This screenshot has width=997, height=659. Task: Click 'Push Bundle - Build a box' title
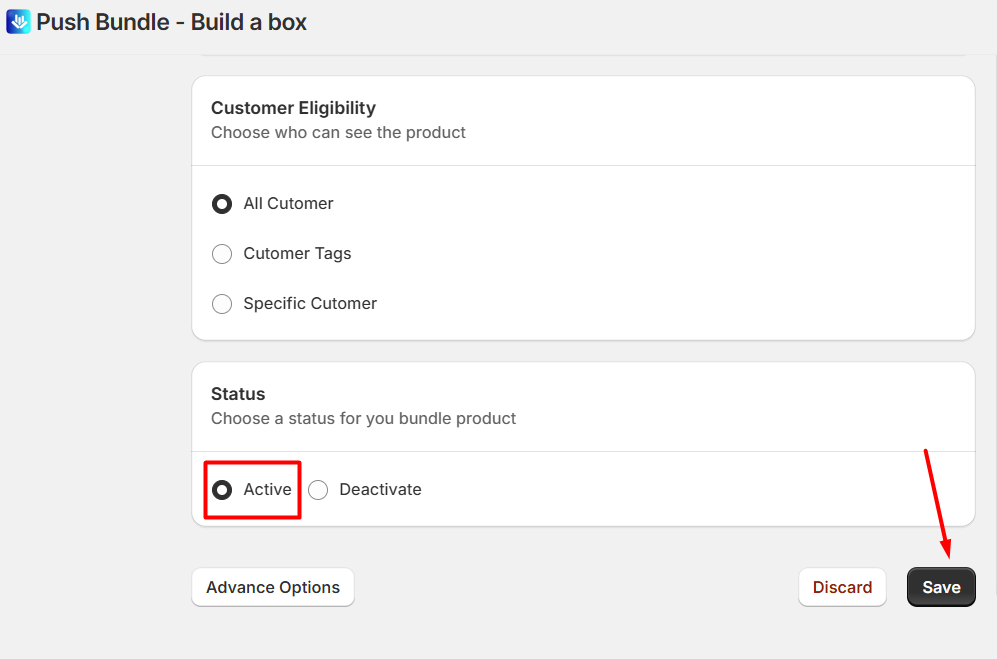[172, 22]
